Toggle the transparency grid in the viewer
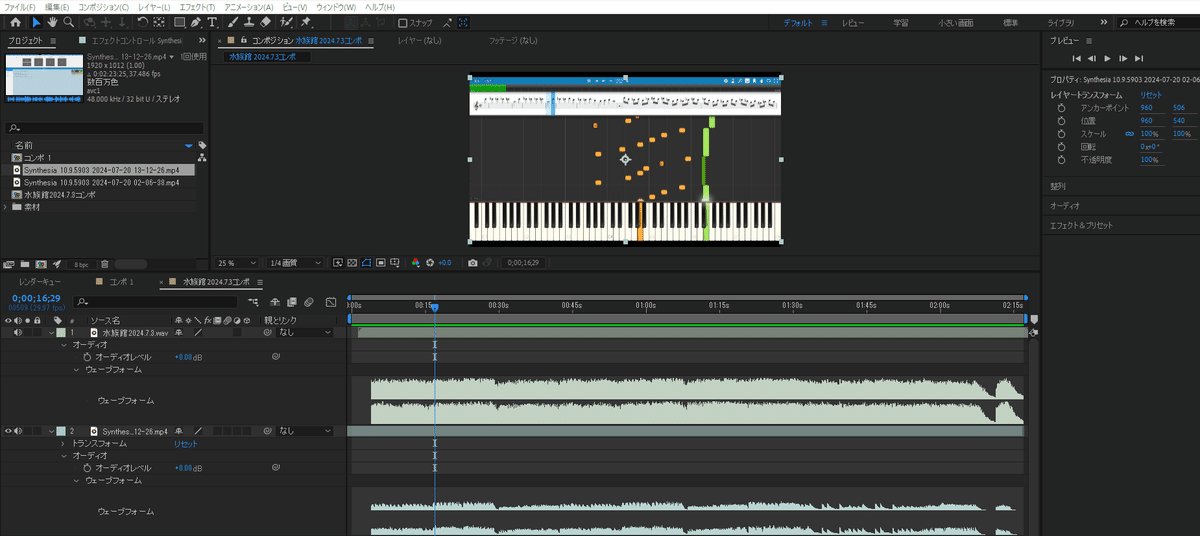 pos(352,262)
